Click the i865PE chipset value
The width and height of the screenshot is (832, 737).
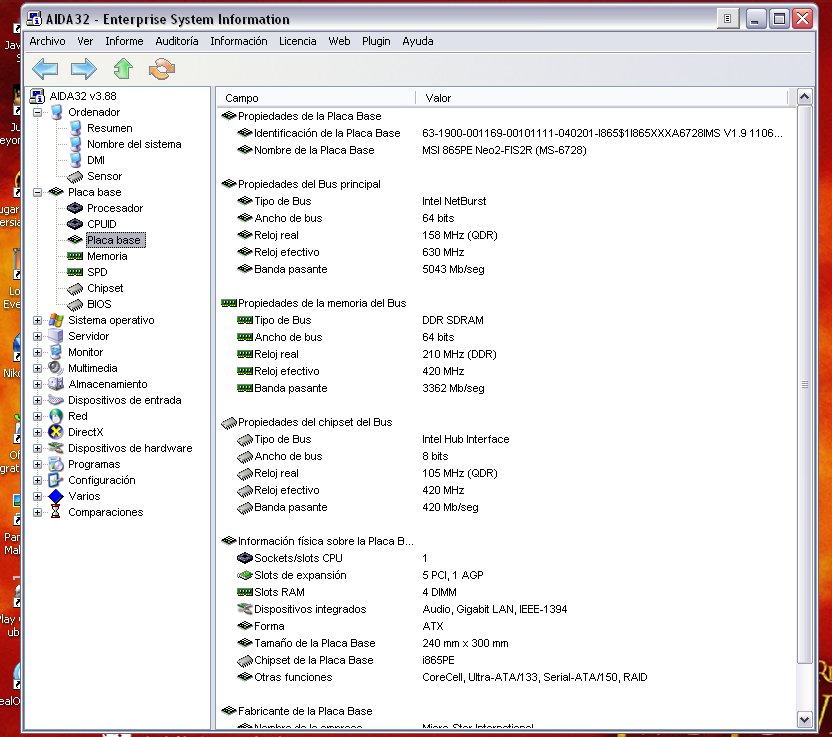(438, 660)
